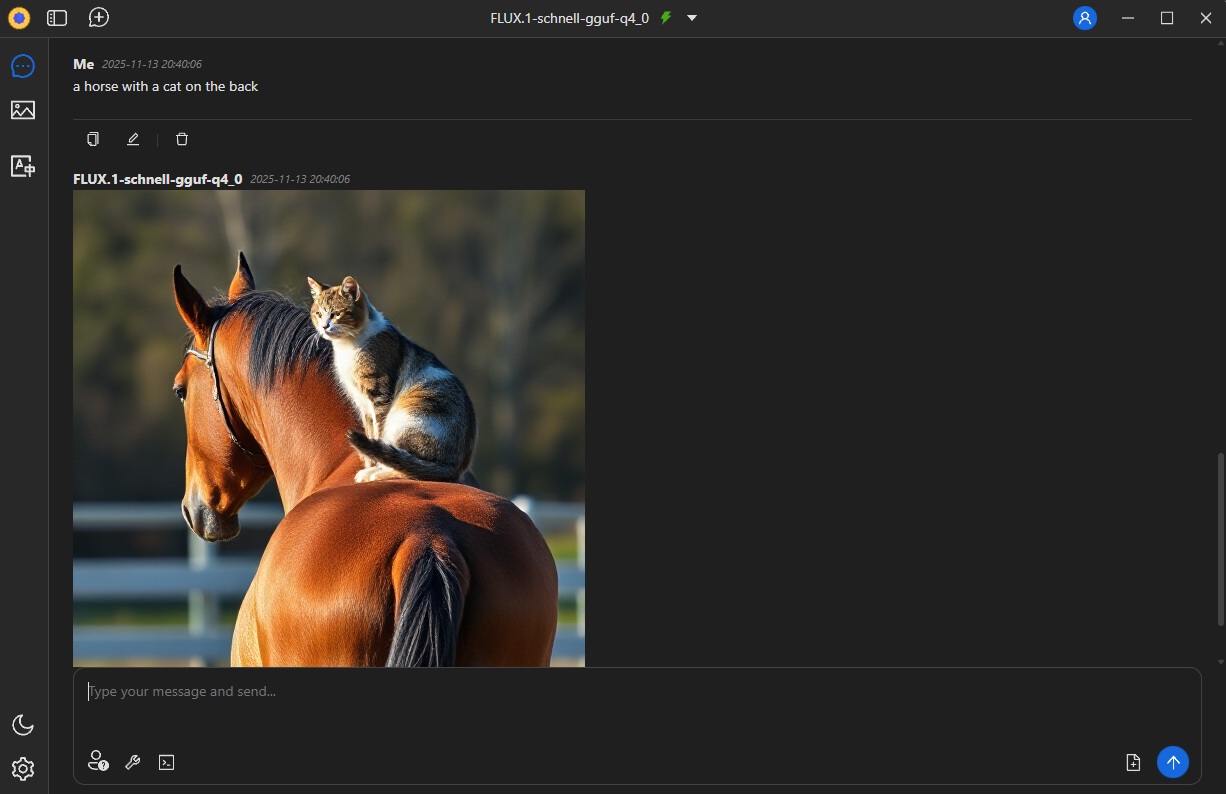
Task: Start a new chat with the plus bubble icon
Action: pyautogui.click(x=98, y=18)
